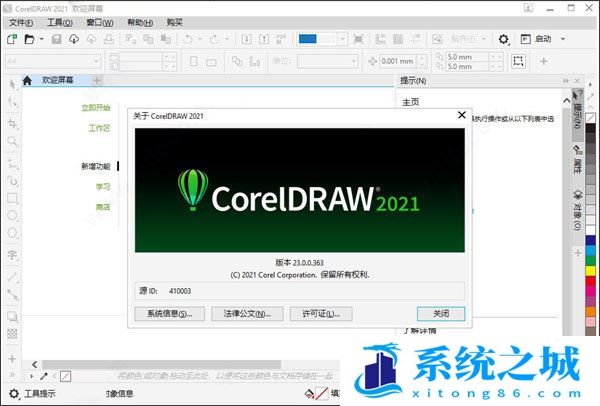Click the nudge distance stepper
Image resolution: width=600 pixels, height=406 pixels.
(422, 61)
